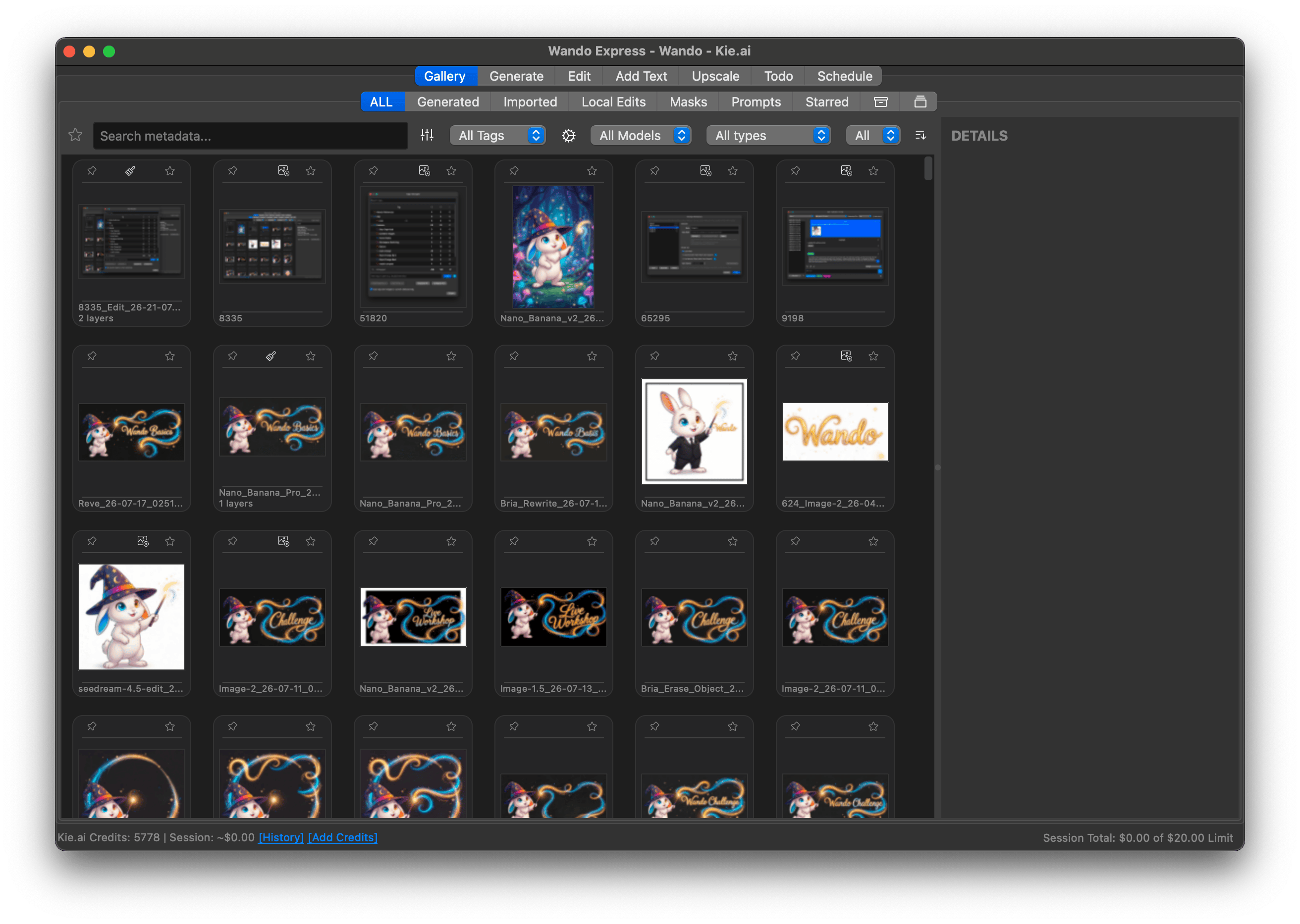Screen dimensions: 1300x924
Task: Switch to the Edit tab
Action: pyautogui.click(x=579, y=76)
